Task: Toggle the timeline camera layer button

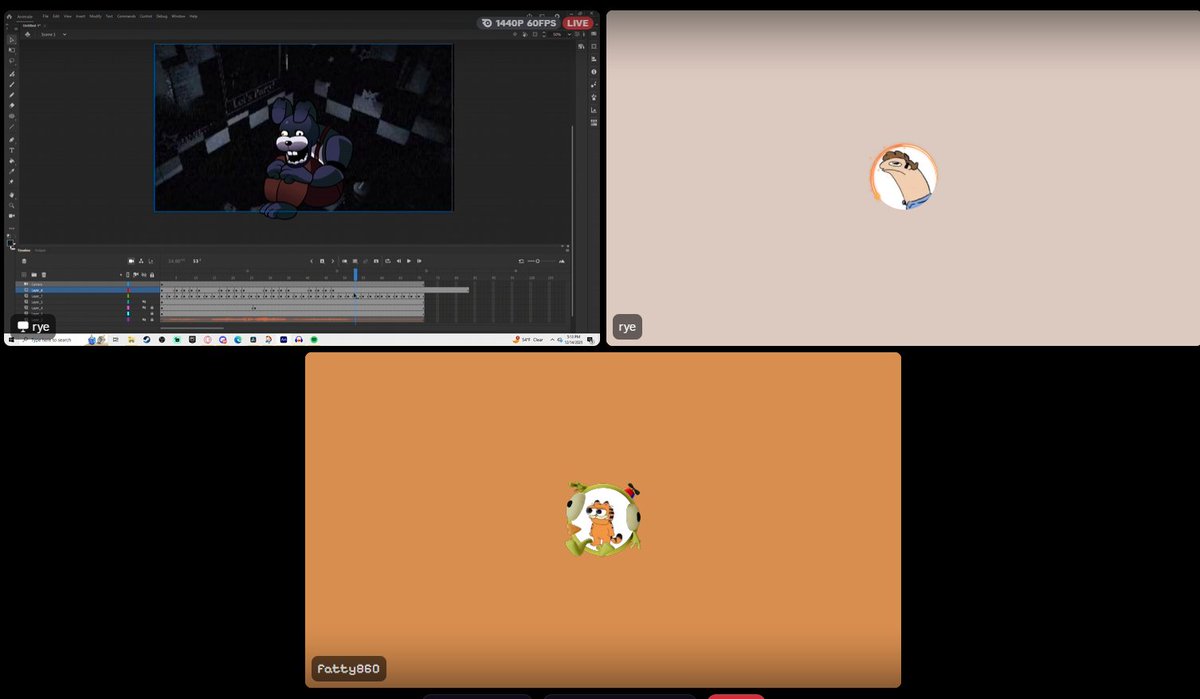Action: coord(131,261)
